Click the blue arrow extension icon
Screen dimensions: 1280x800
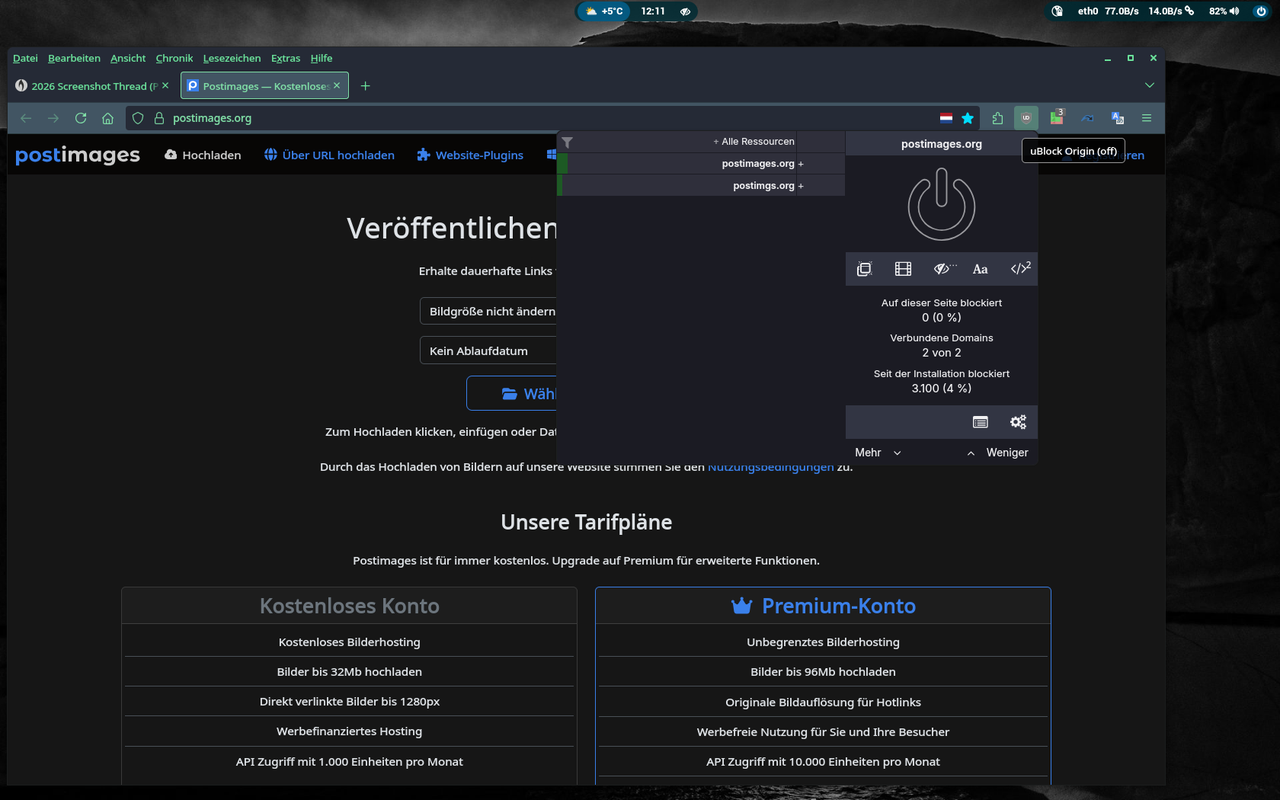pos(1087,118)
